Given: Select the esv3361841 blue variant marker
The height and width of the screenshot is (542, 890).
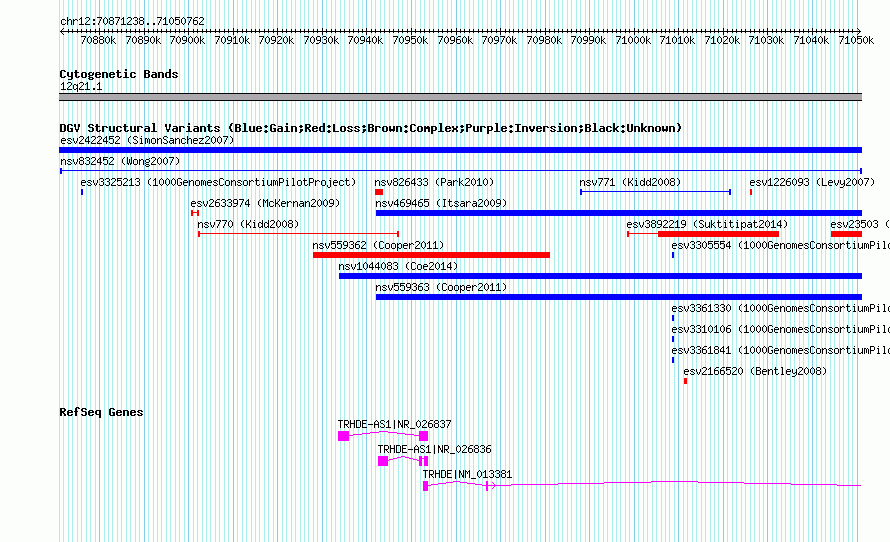Looking at the screenshot, I should pos(673,360).
